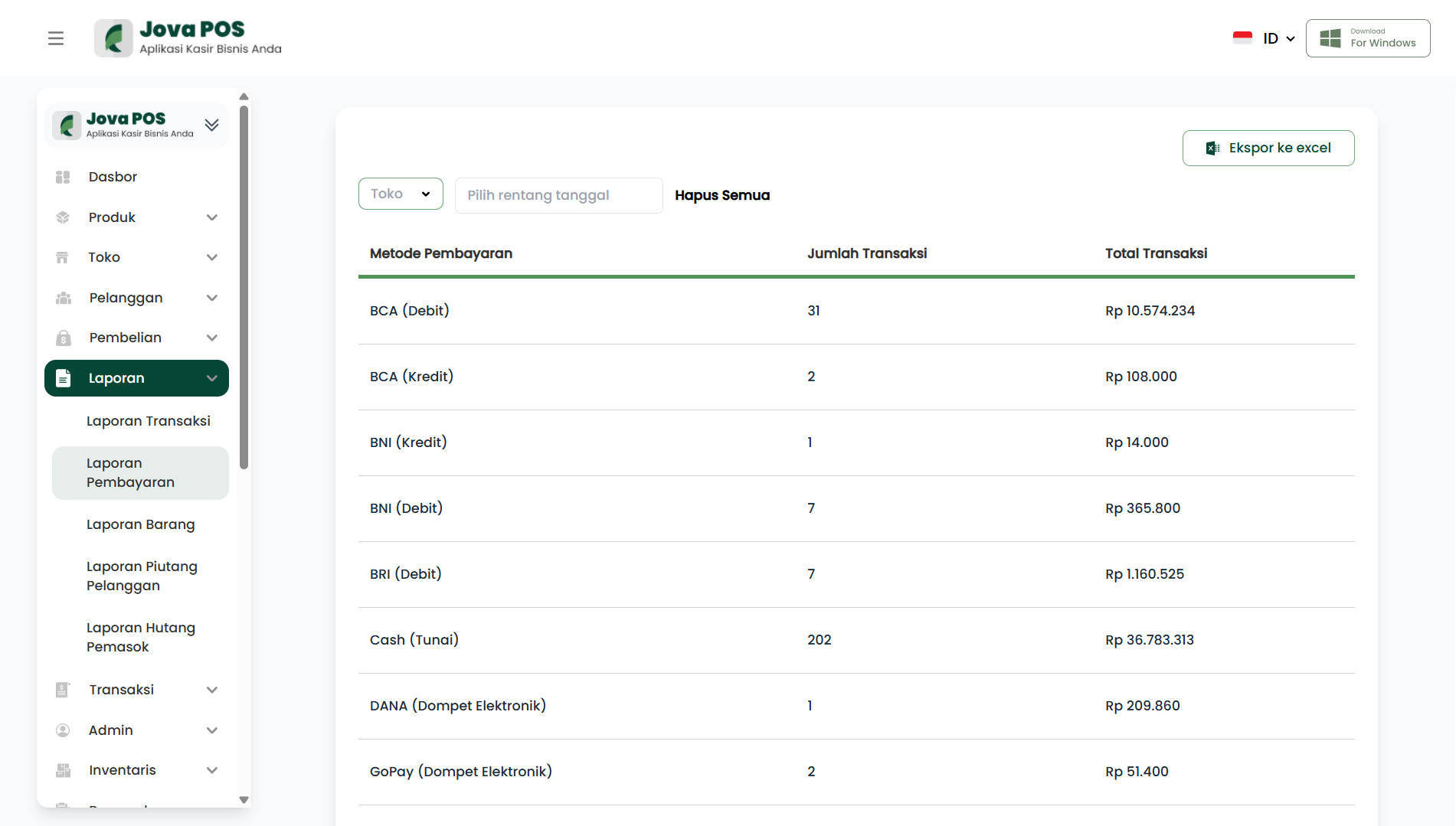
Task: Open the hamburger menu icon
Action: (x=56, y=38)
